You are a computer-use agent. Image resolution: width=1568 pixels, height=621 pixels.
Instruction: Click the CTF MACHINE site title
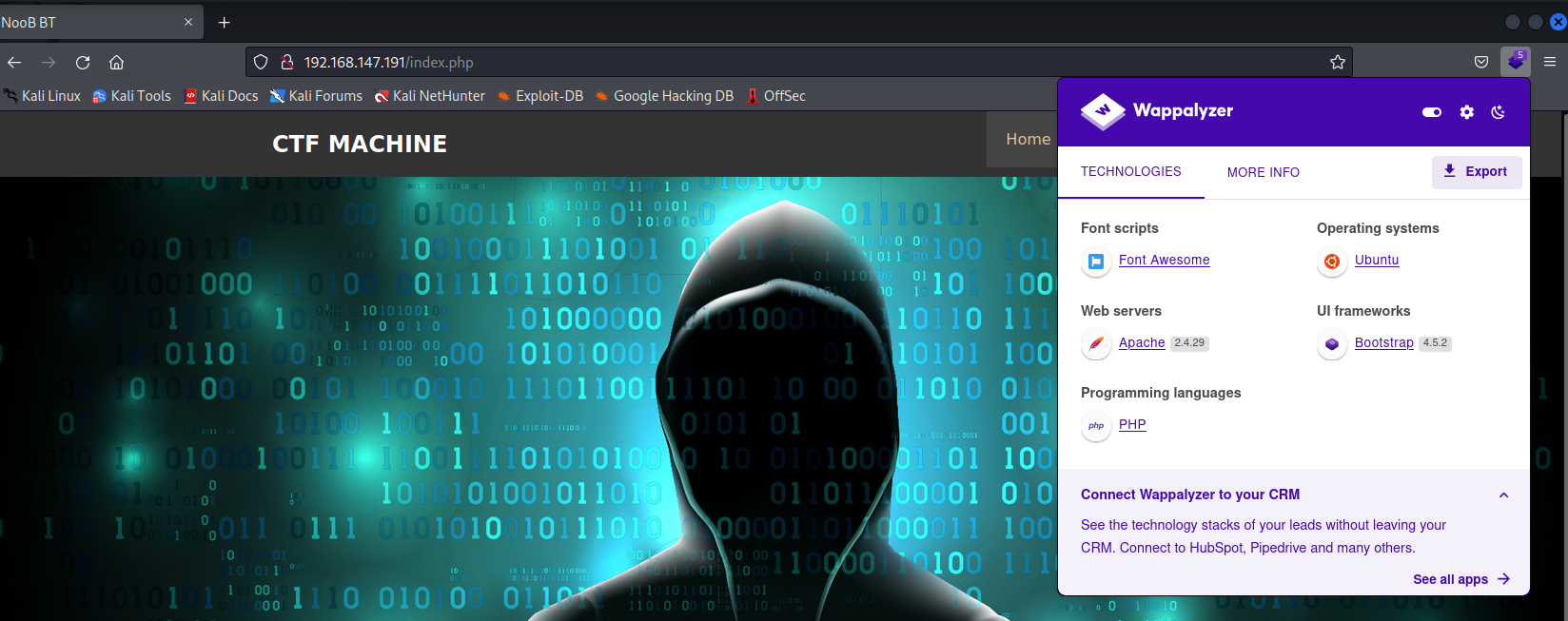coord(360,144)
